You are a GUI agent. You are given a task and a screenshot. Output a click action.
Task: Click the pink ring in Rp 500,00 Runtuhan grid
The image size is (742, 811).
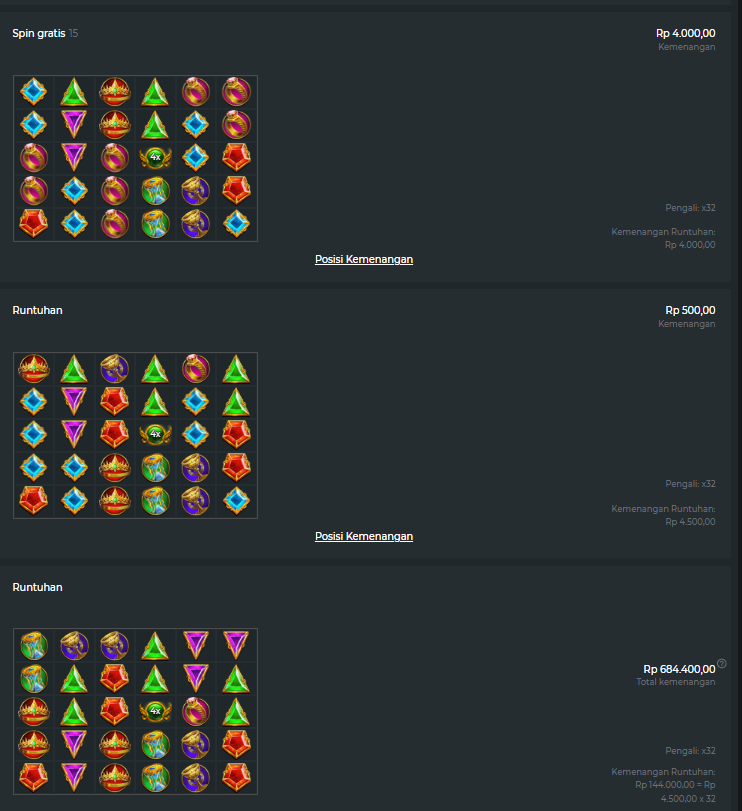coord(195,369)
